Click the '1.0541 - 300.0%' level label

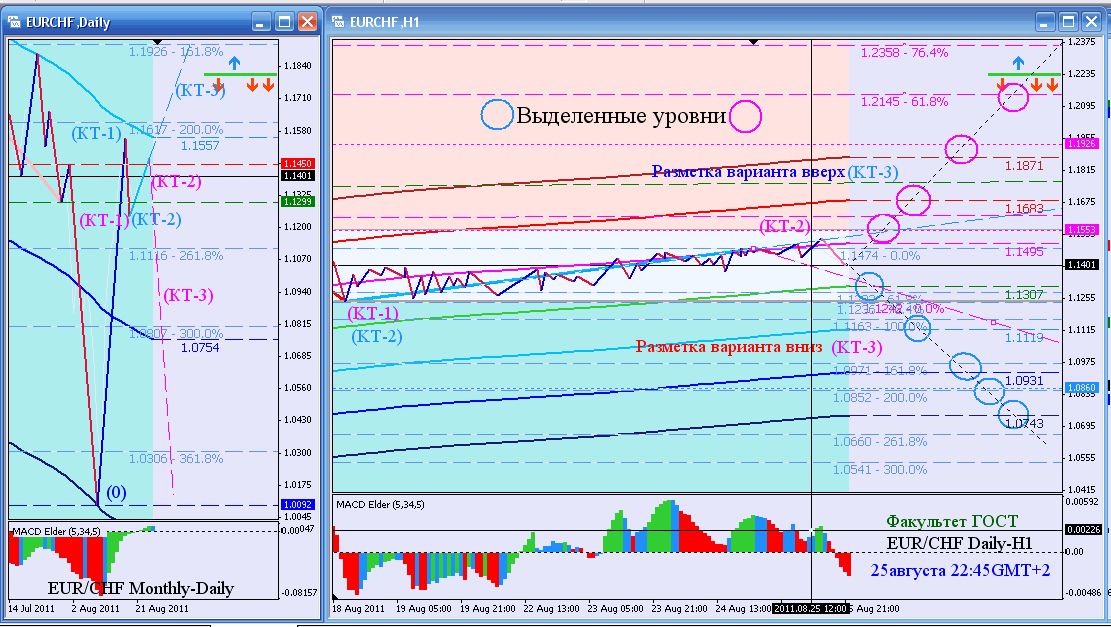click(880, 470)
